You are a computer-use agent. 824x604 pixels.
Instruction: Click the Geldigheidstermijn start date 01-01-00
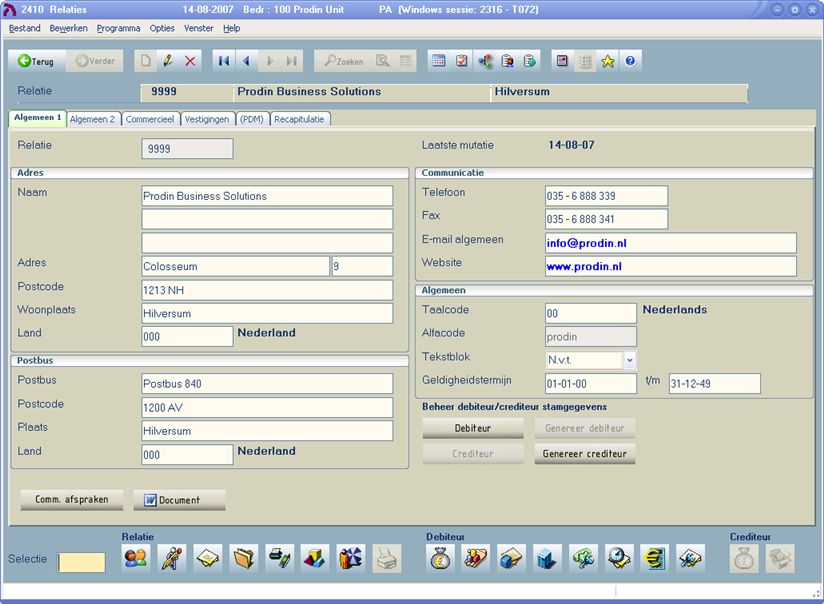click(x=591, y=384)
